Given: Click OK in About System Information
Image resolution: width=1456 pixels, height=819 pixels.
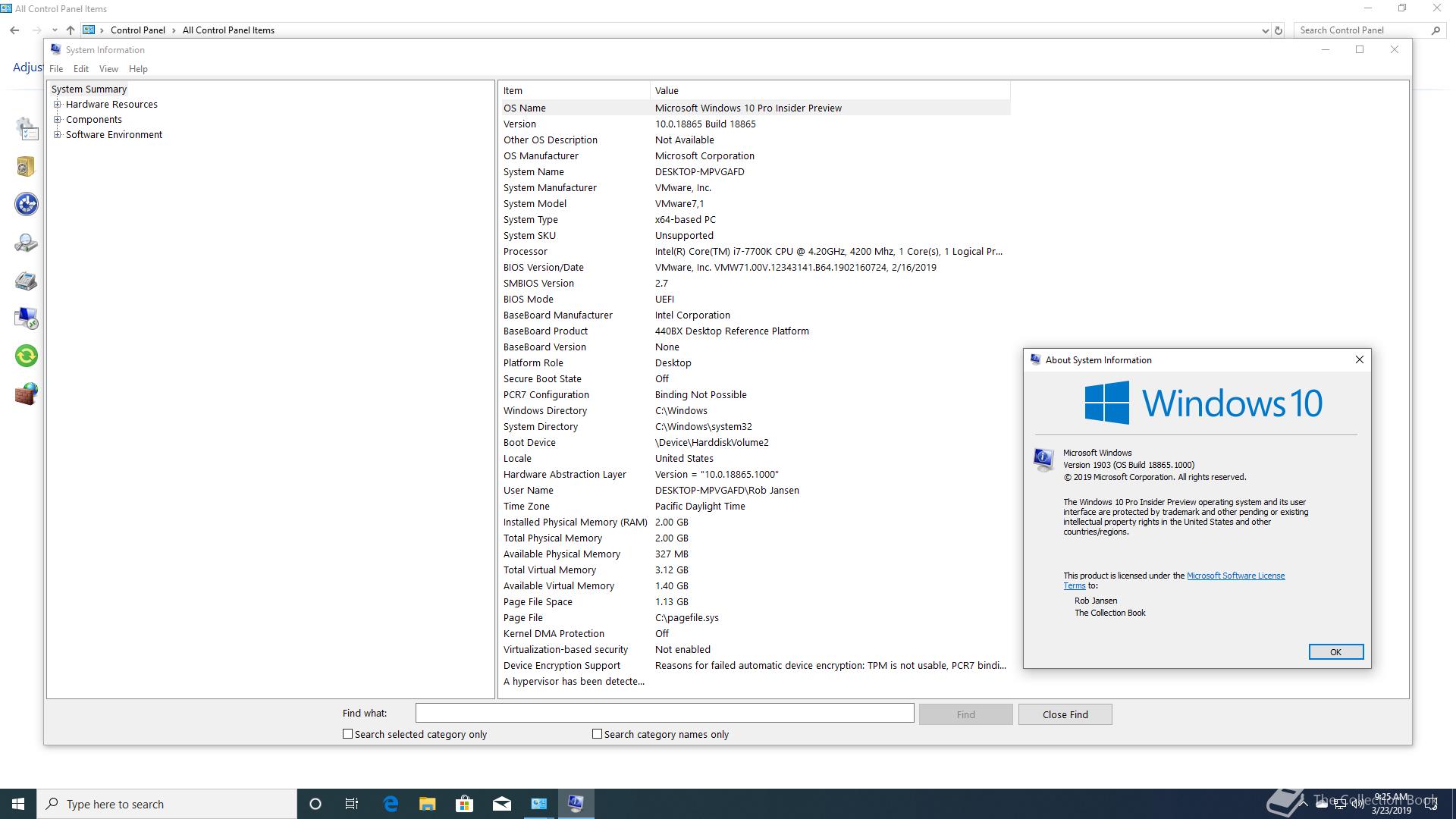Looking at the screenshot, I should point(1335,652).
